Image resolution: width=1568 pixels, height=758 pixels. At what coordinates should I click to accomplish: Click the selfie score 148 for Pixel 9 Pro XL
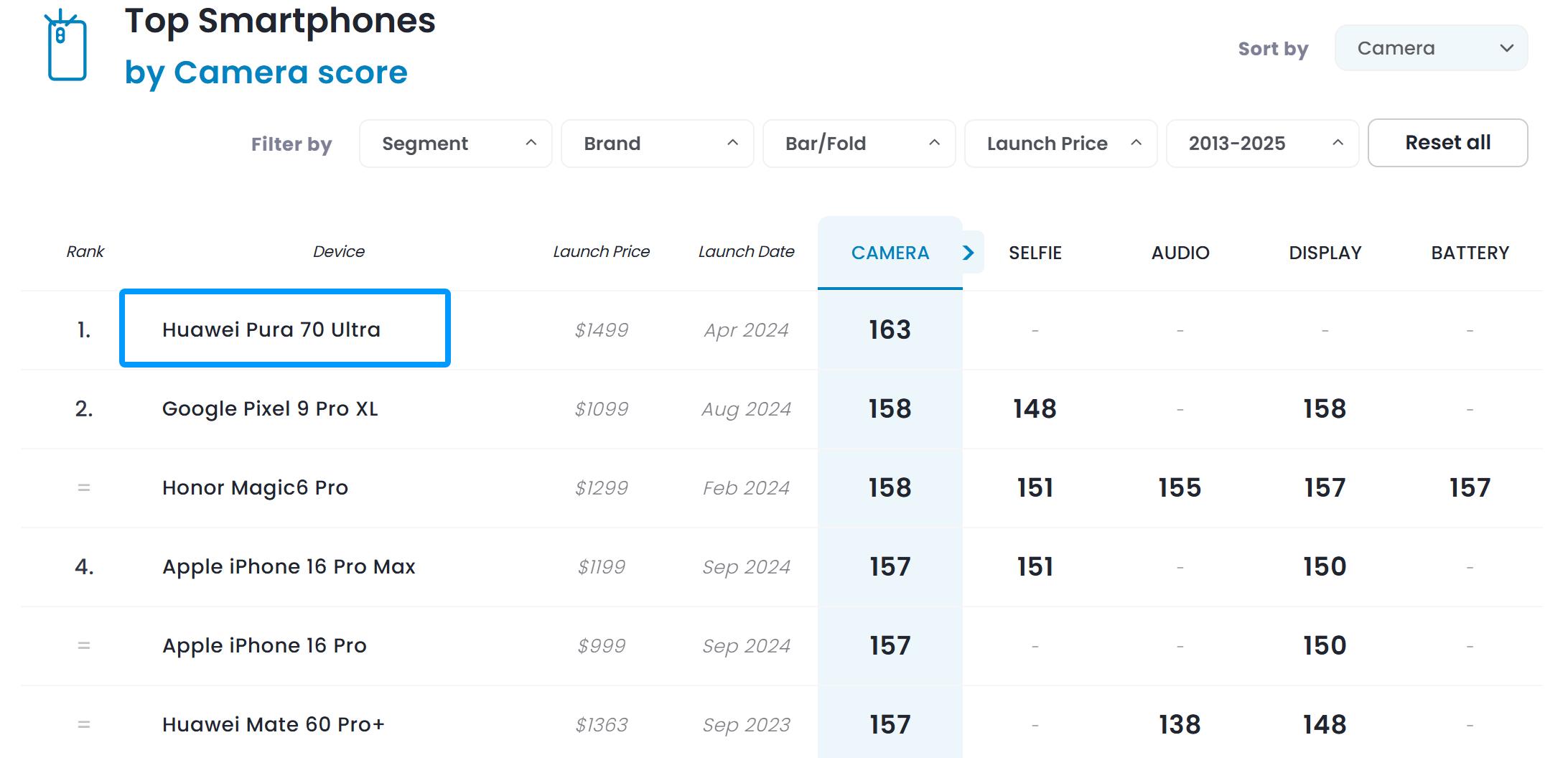[x=1035, y=408]
